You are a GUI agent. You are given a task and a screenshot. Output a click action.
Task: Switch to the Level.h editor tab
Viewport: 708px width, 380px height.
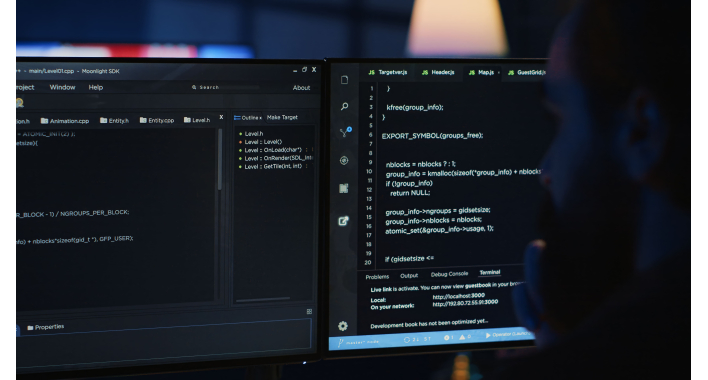point(197,120)
